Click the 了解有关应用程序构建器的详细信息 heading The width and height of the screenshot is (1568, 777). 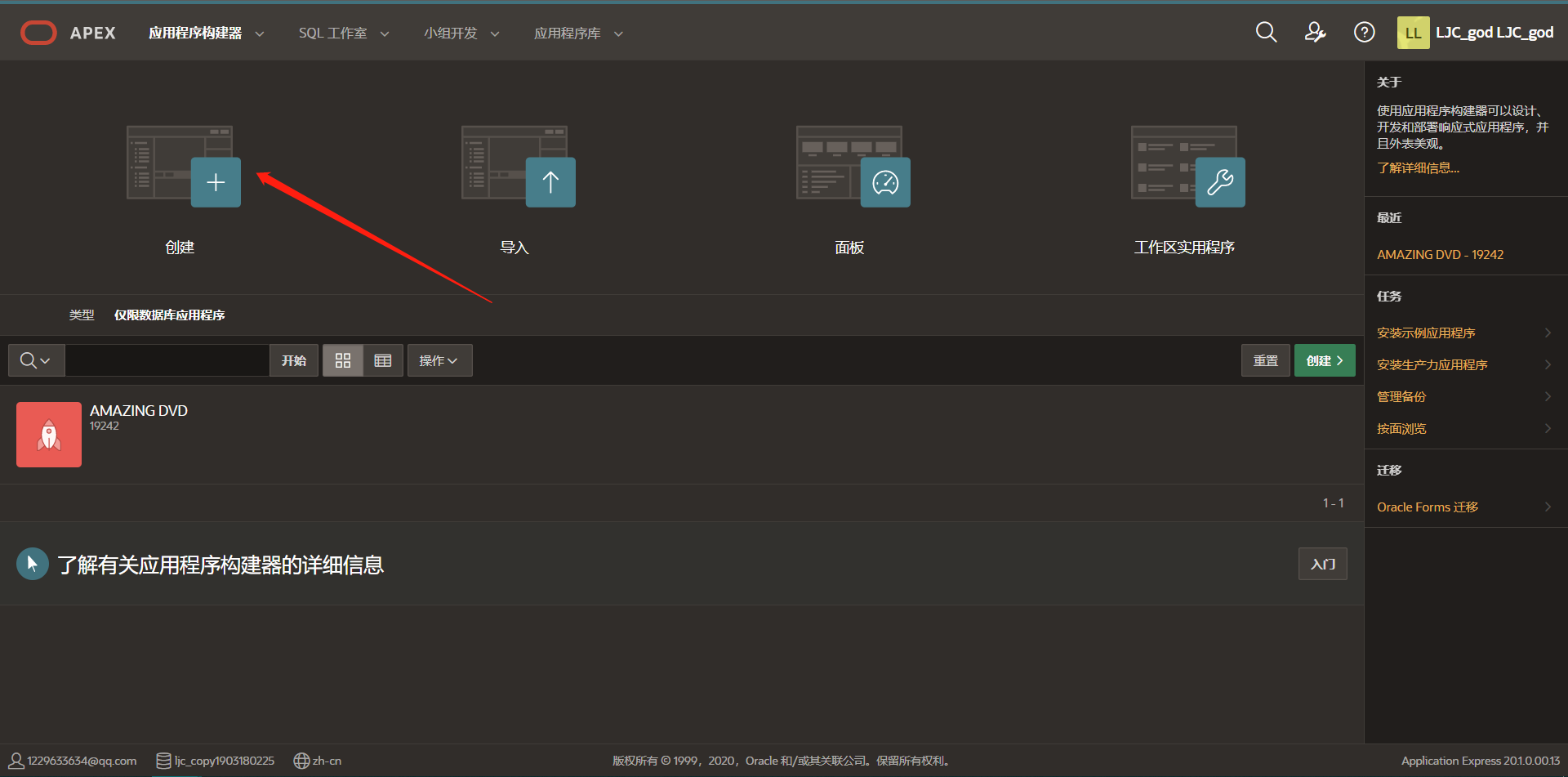(220, 565)
